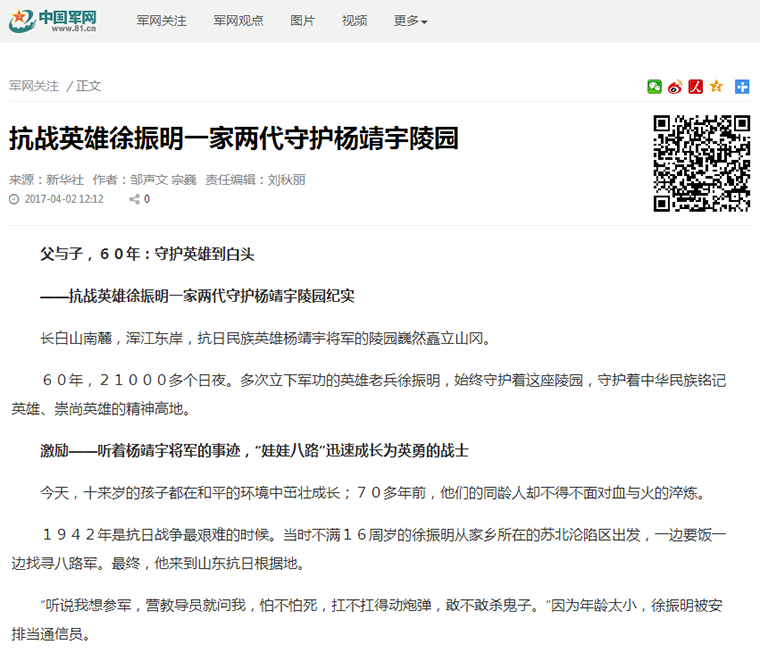Expand the 更多 dropdown menu
Screen dimensions: 760x653
(410, 21)
